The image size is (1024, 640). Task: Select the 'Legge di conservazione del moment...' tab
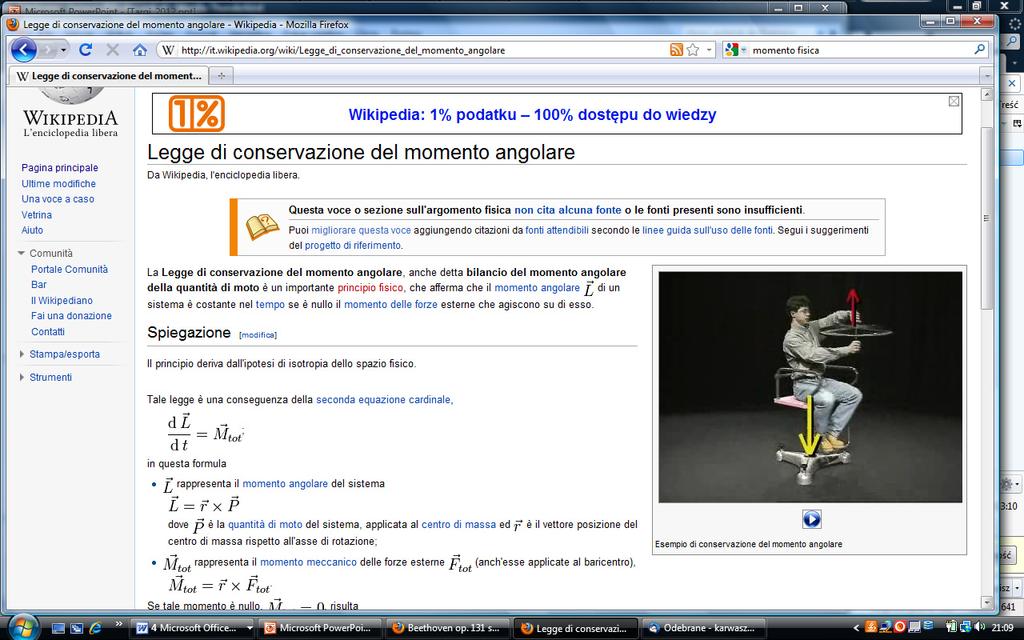pyautogui.click(x=108, y=76)
